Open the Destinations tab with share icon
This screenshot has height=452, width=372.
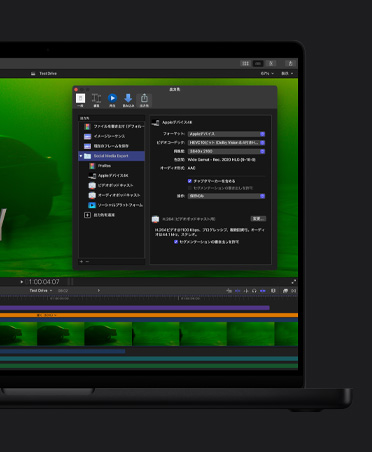(144, 100)
